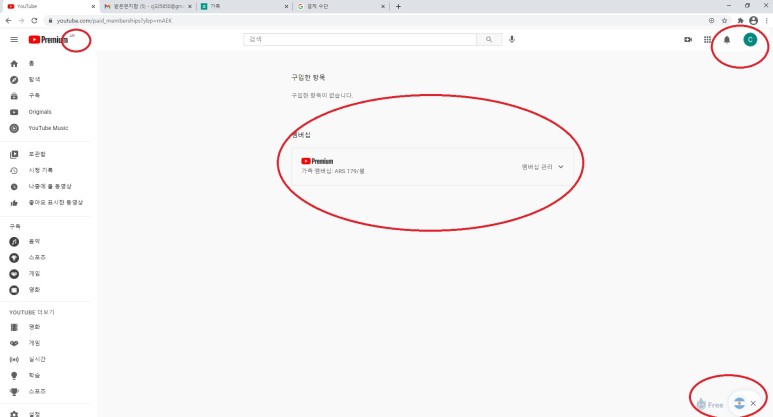Screen dimensions: 773x417
Task: Close the YouTube tab
Action: (93, 6)
